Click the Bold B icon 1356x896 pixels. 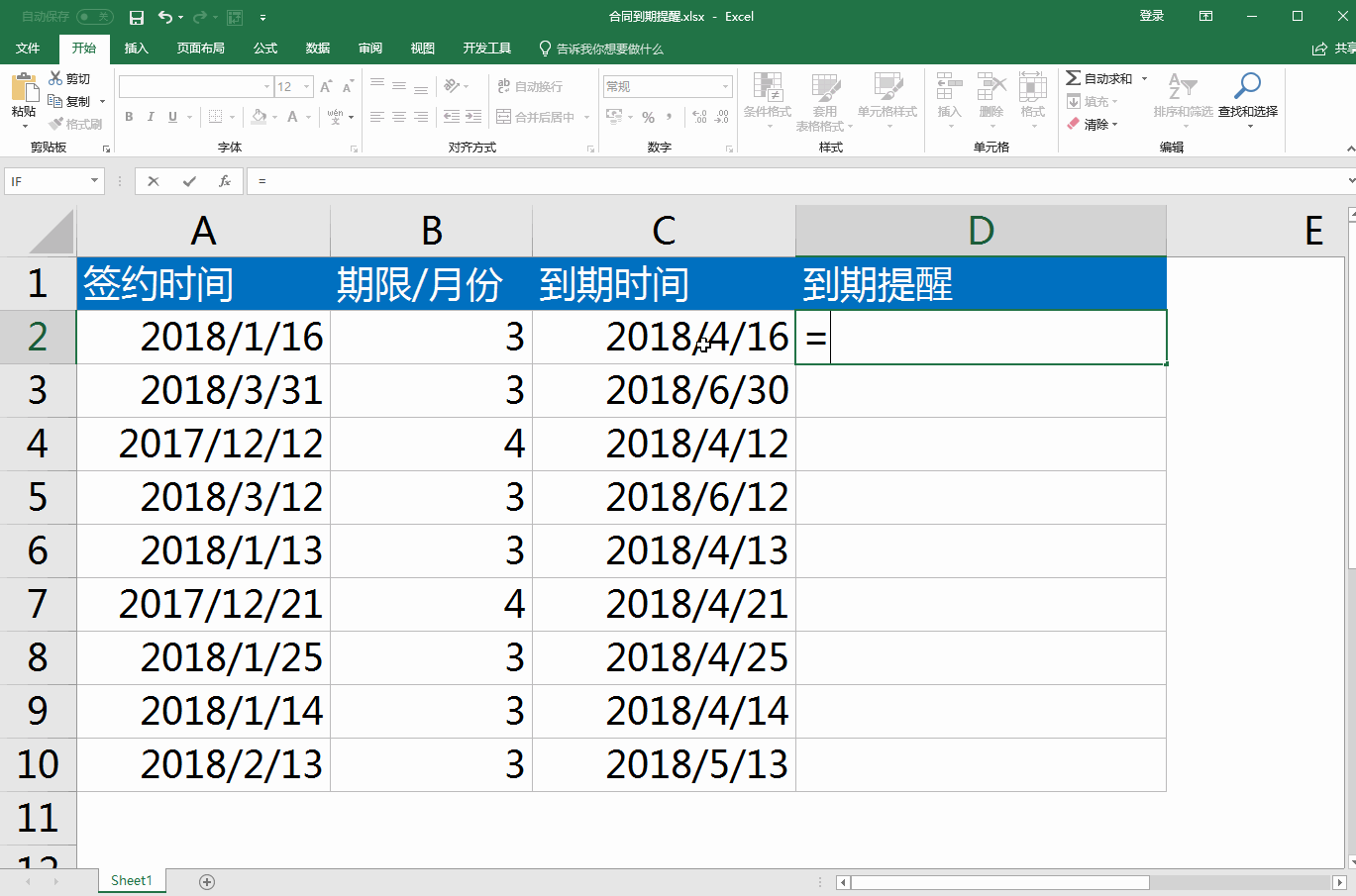click(x=129, y=117)
